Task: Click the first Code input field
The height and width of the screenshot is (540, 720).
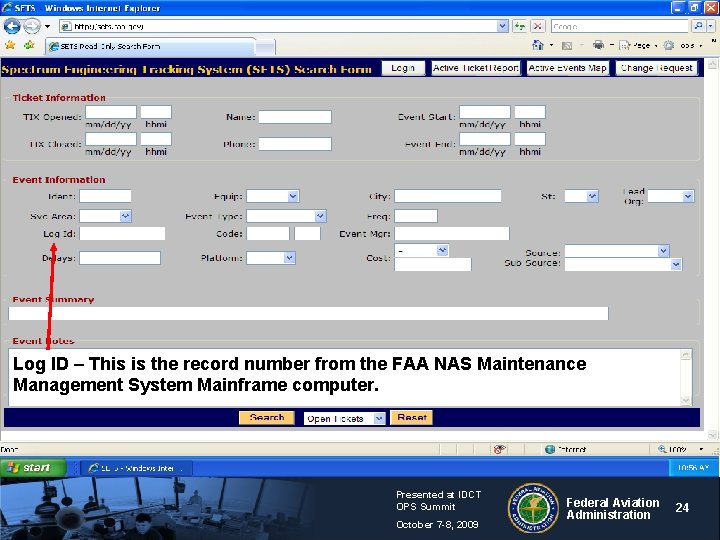Action: (268, 233)
